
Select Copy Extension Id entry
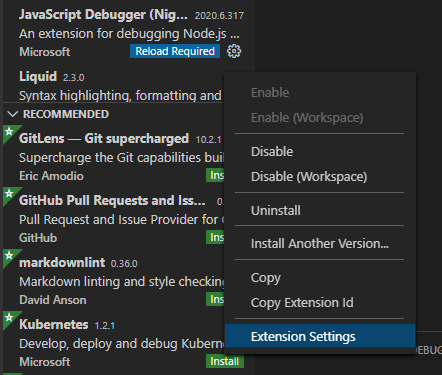pos(320,303)
